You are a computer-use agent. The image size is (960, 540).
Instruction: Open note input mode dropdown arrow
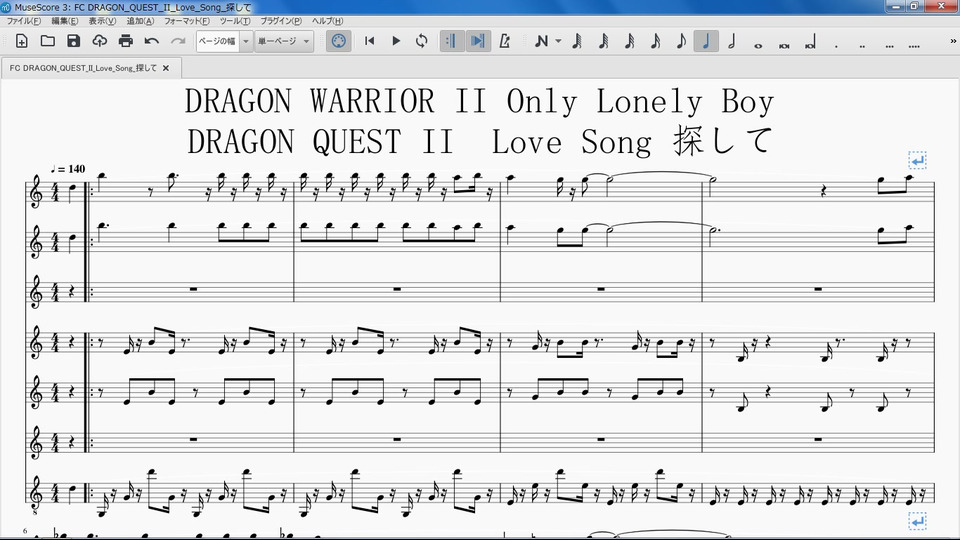(558, 41)
